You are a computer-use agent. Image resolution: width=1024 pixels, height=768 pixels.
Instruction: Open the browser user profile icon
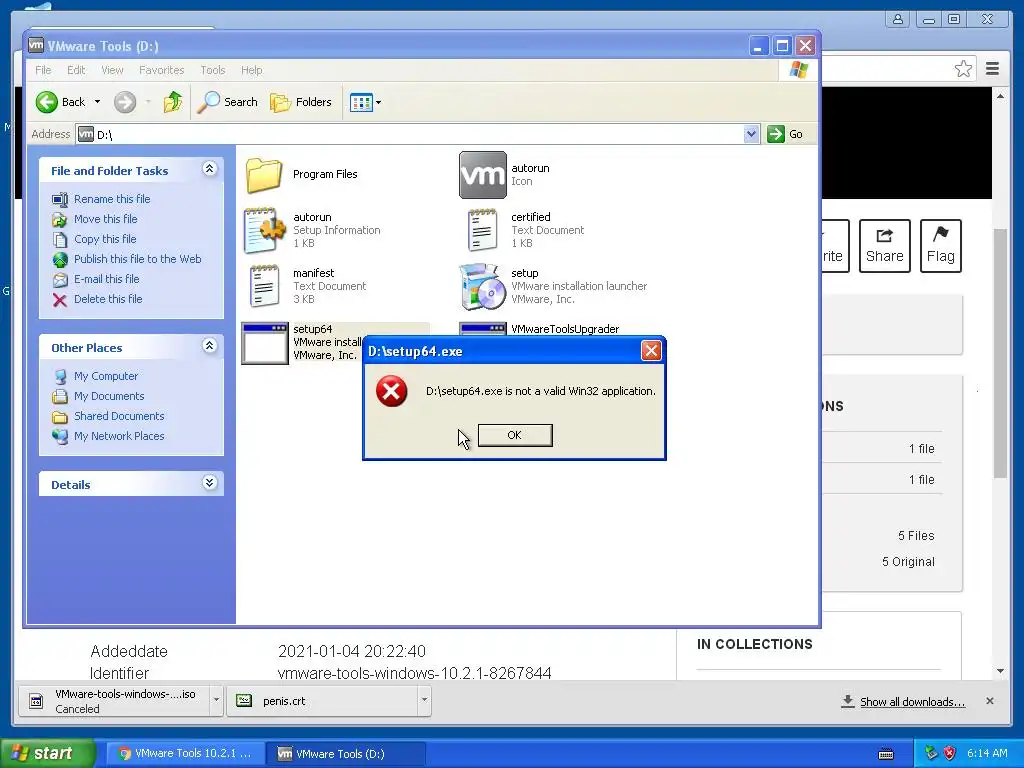[x=898, y=19]
